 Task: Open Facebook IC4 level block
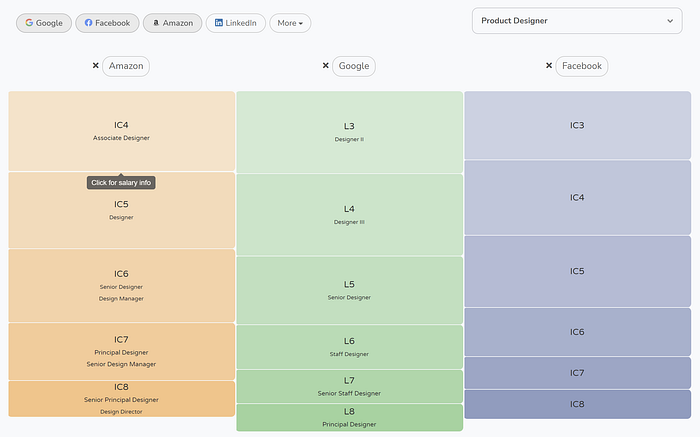click(578, 198)
